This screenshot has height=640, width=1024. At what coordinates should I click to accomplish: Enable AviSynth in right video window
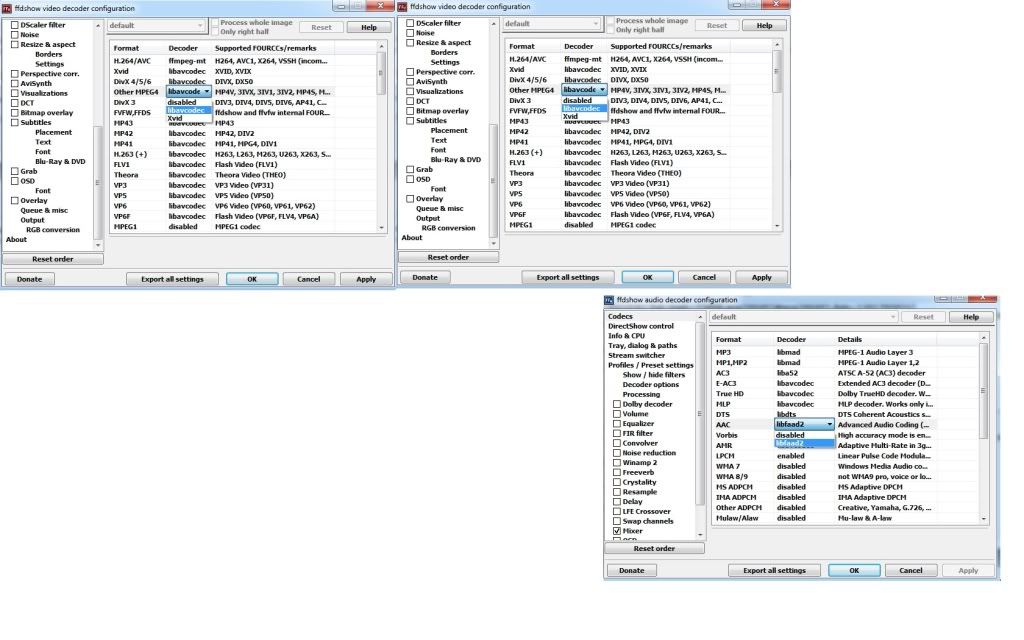click(410, 82)
